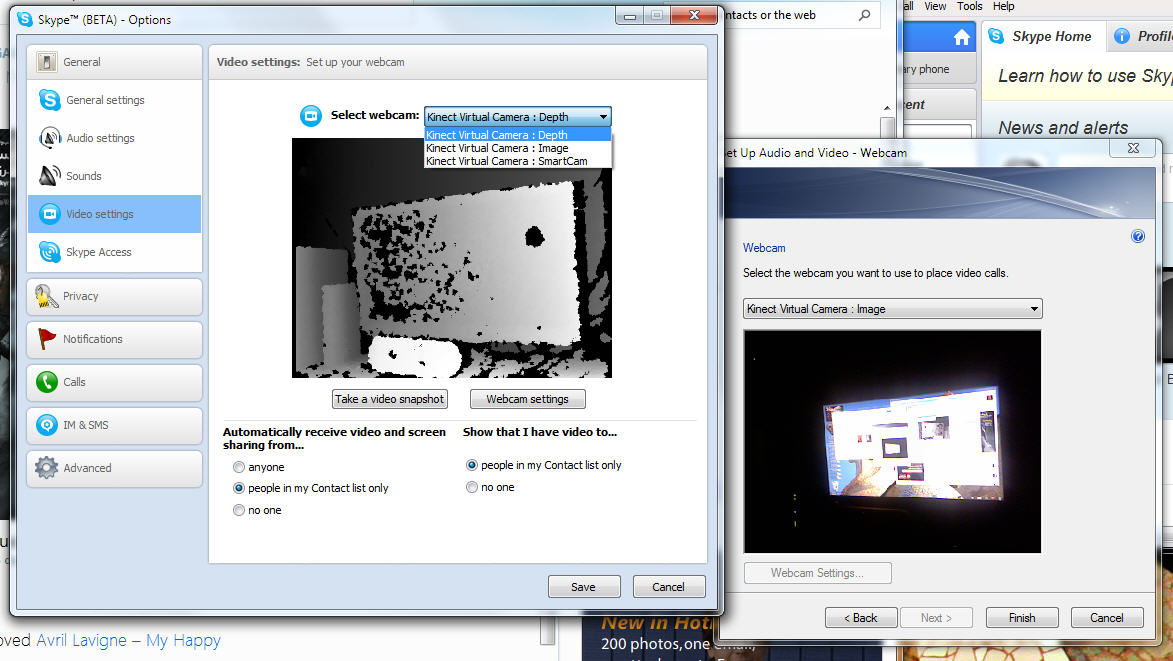Choose Kinect Virtual Camera : Image option
This screenshot has height=661, width=1173.
tap(518, 148)
